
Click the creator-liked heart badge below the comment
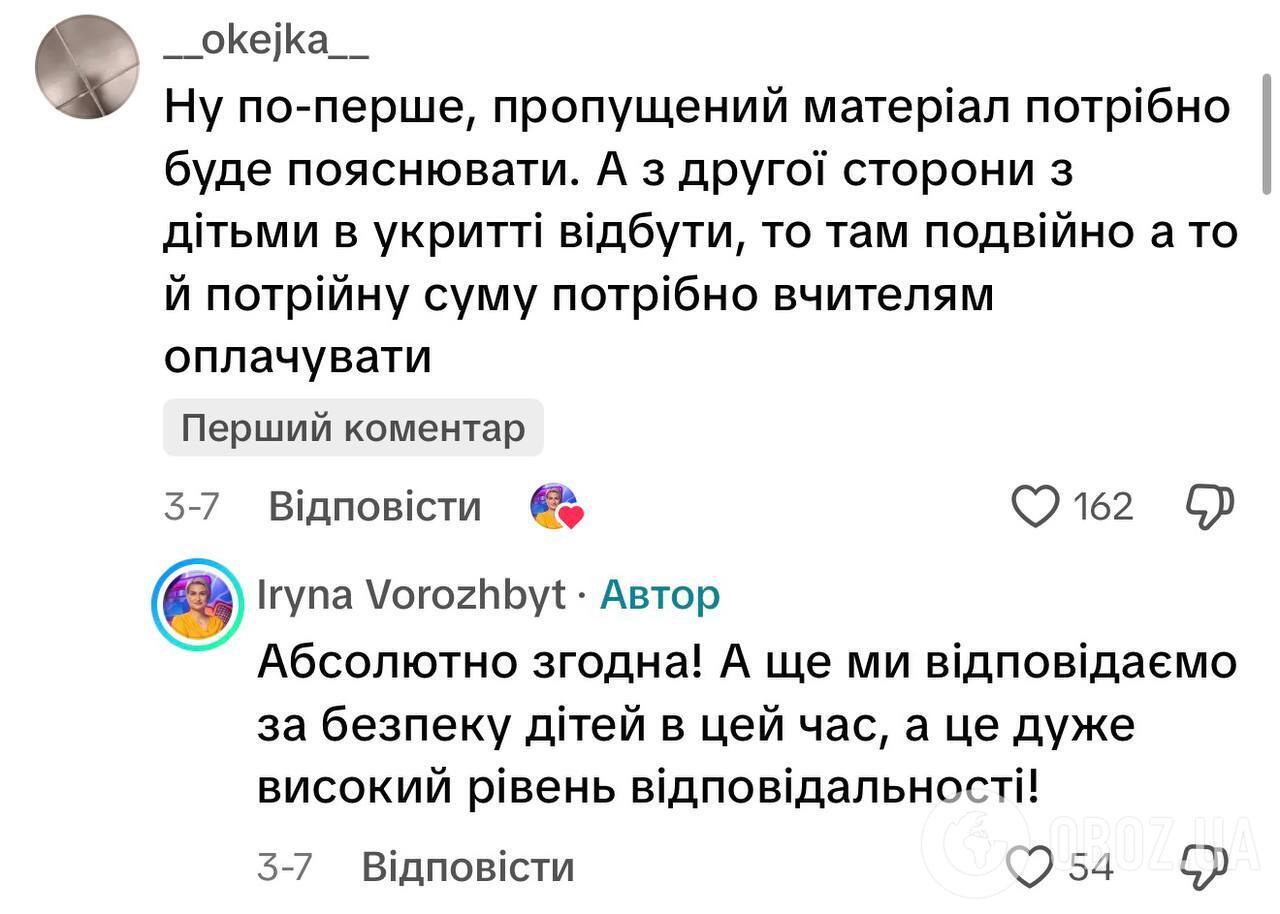coord(557,506)
